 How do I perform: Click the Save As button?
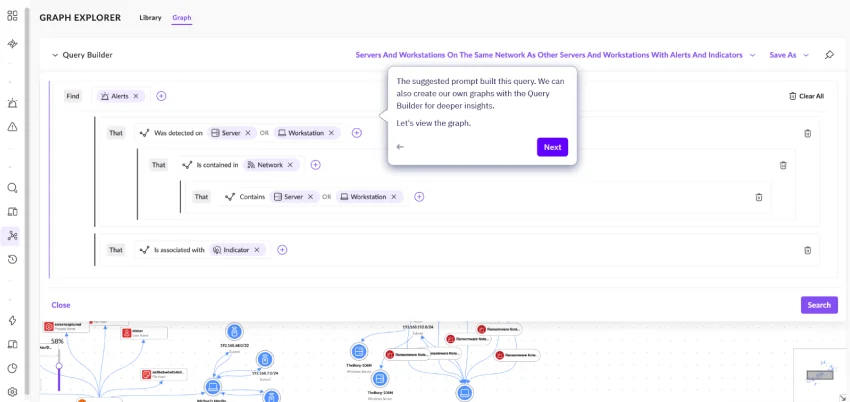(x=783, y=55)
